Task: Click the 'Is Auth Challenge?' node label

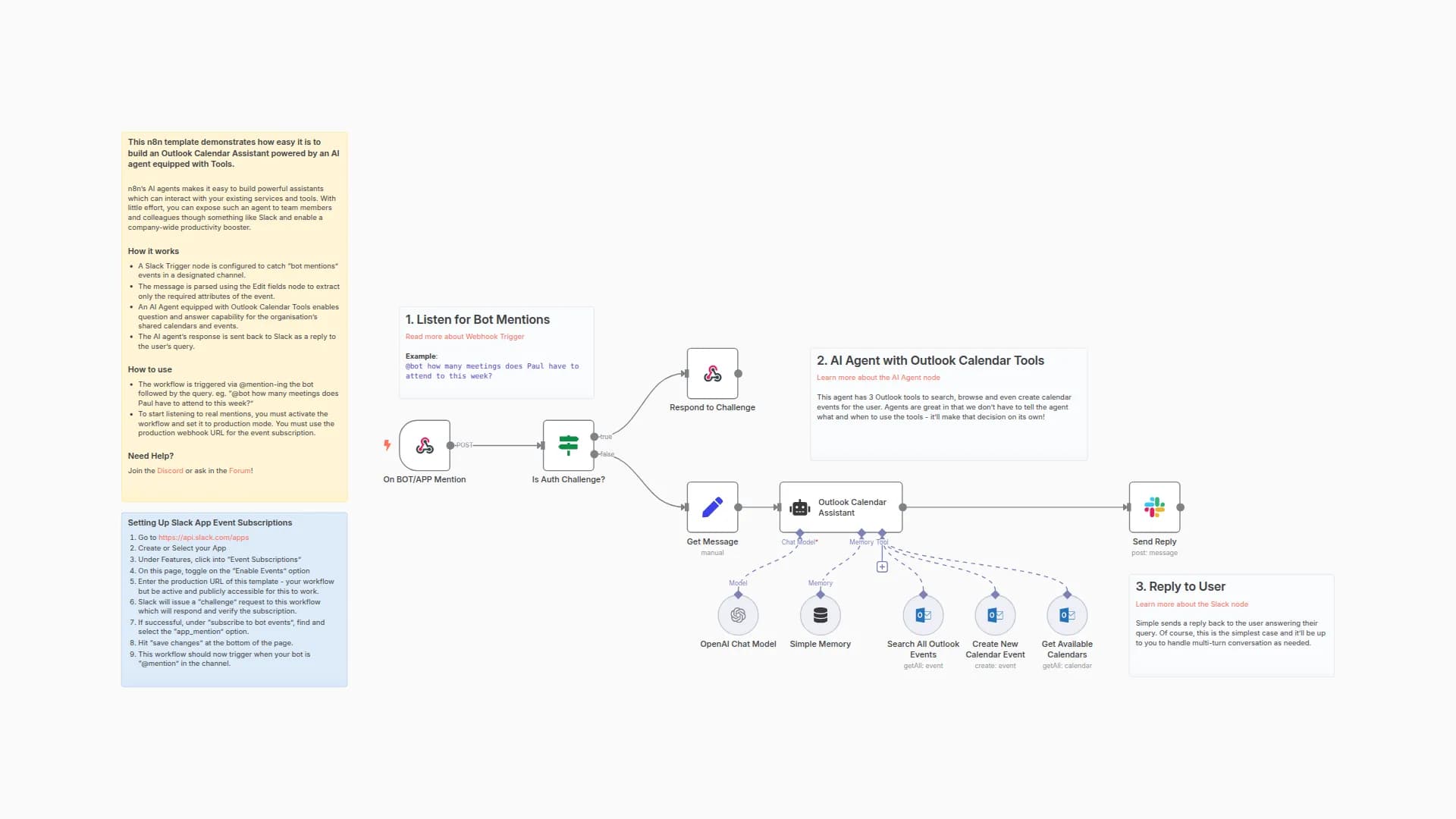Action: [569, 479]
